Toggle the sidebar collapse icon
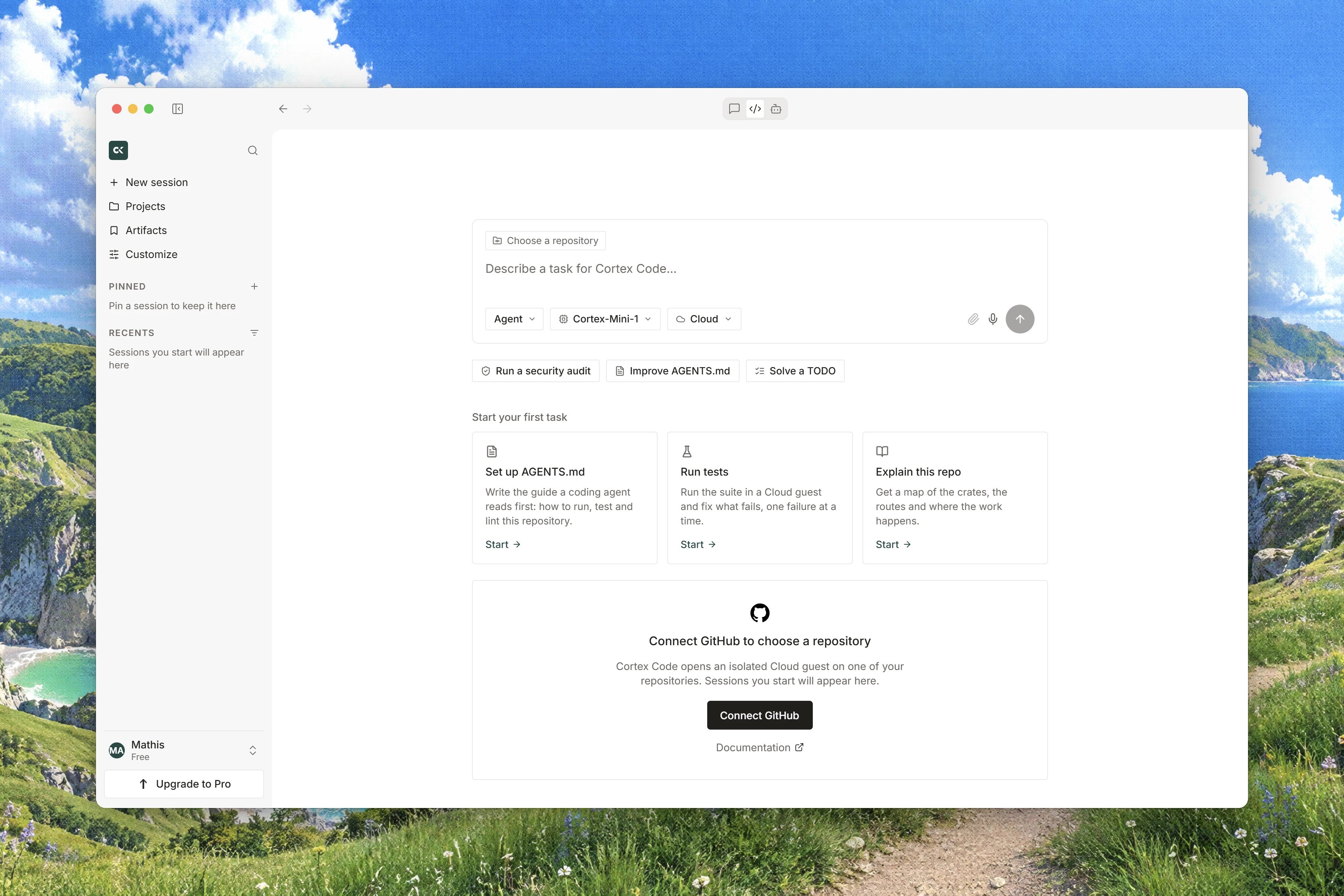1344x896 pixels. (x=177, y=108)
